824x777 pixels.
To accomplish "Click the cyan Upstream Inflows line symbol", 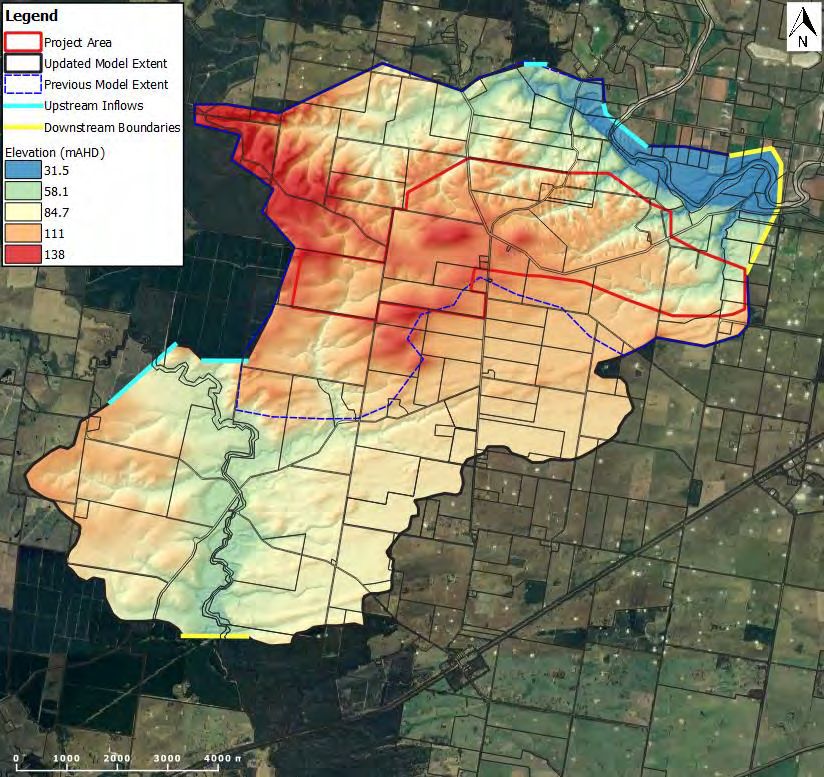I will [x=23, y=106].
